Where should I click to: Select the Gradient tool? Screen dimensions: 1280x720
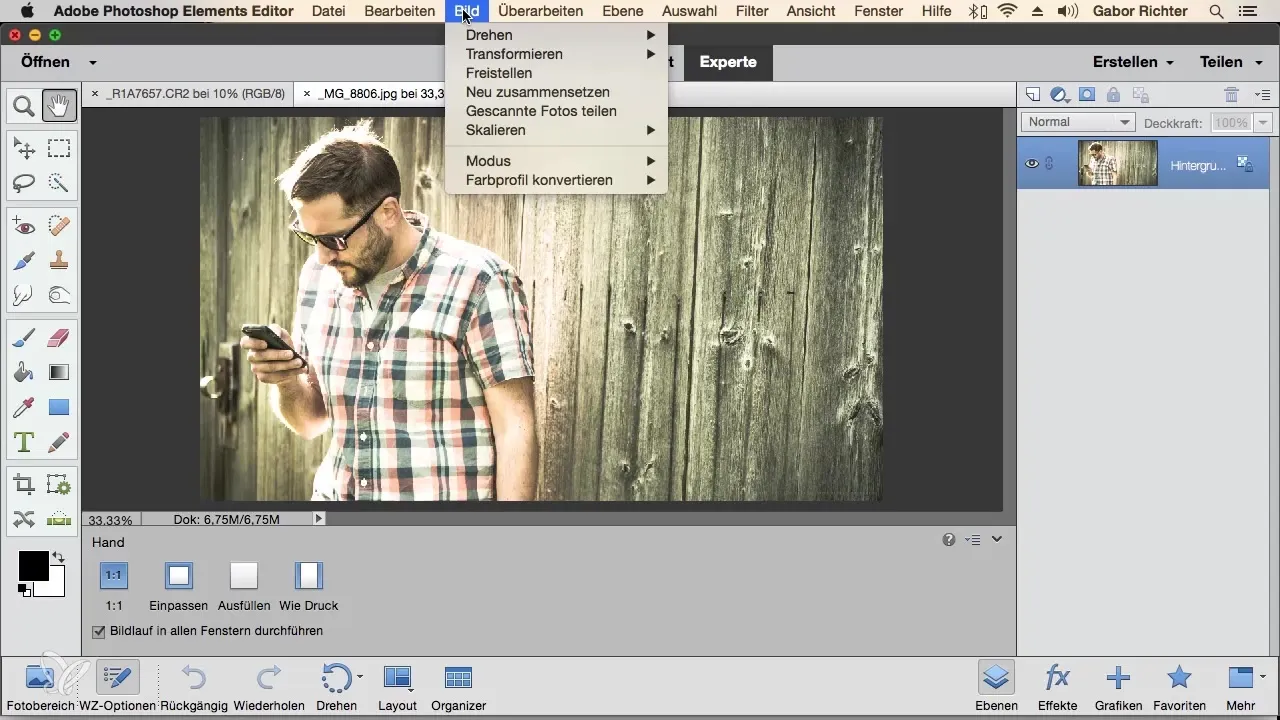click(x=59, y=373)
